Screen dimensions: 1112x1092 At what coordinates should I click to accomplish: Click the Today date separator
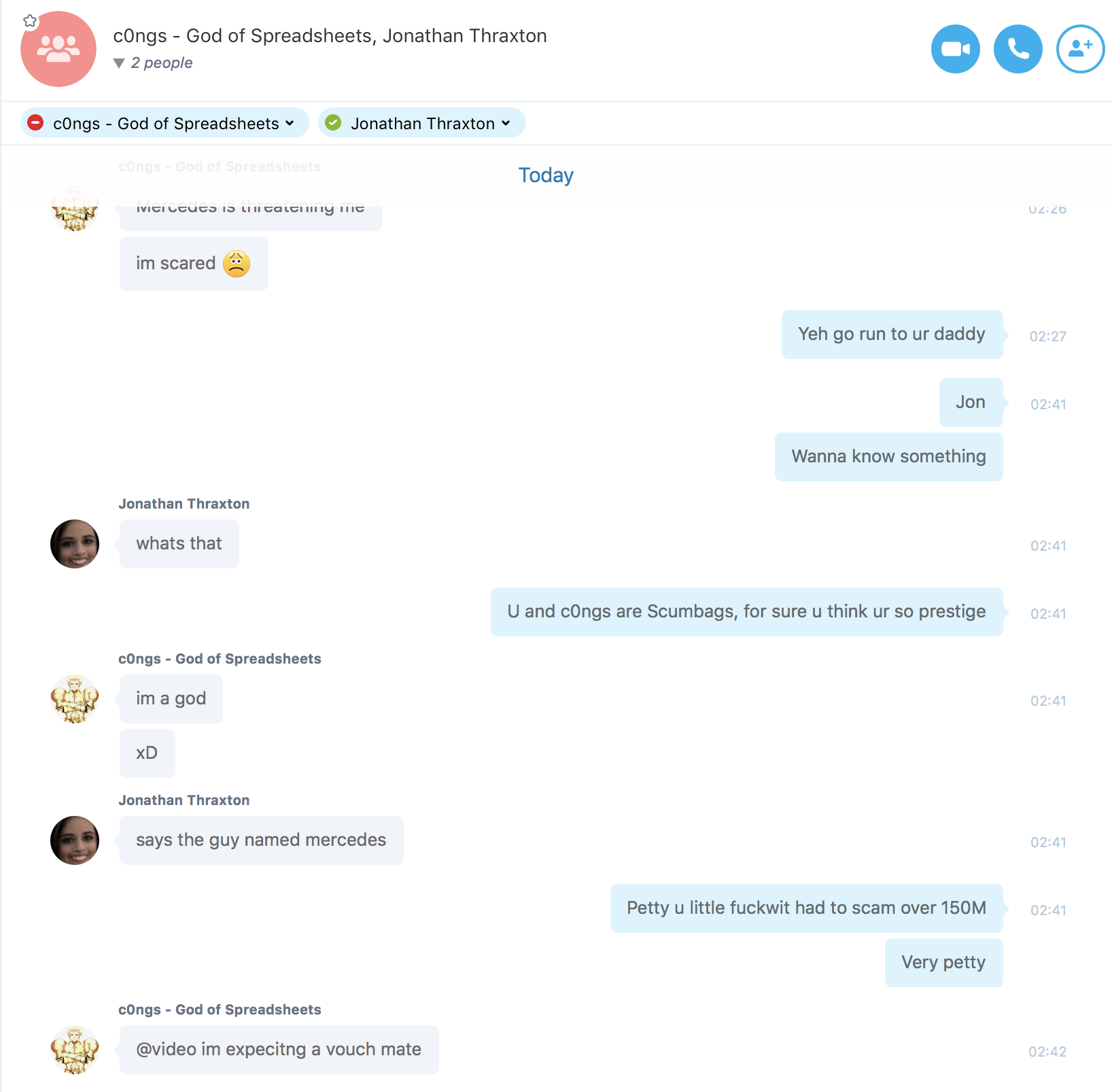546,175
